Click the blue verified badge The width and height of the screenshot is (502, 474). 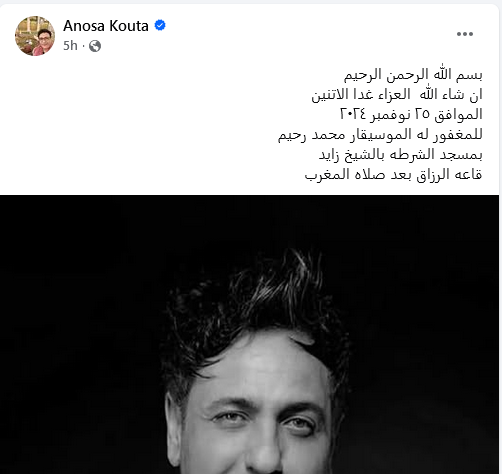(x=160, y=25)
